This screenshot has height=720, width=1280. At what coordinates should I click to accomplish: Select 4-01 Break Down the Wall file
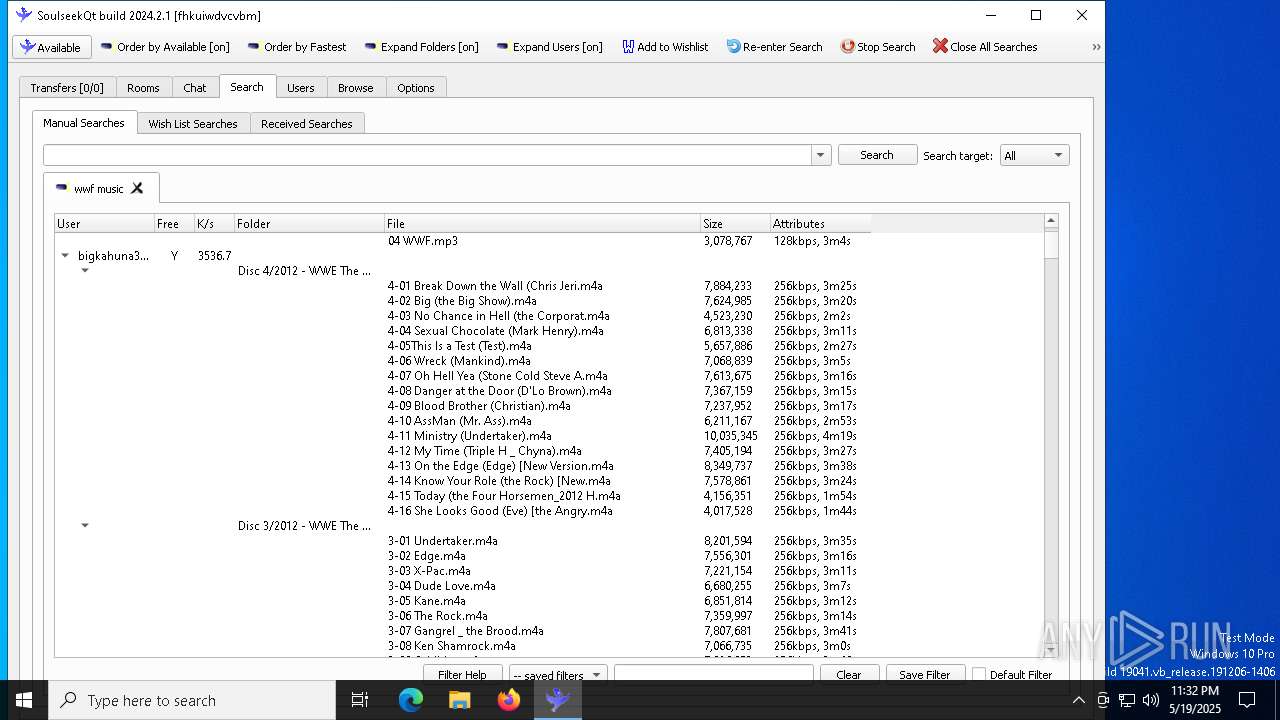pos(495,286)
